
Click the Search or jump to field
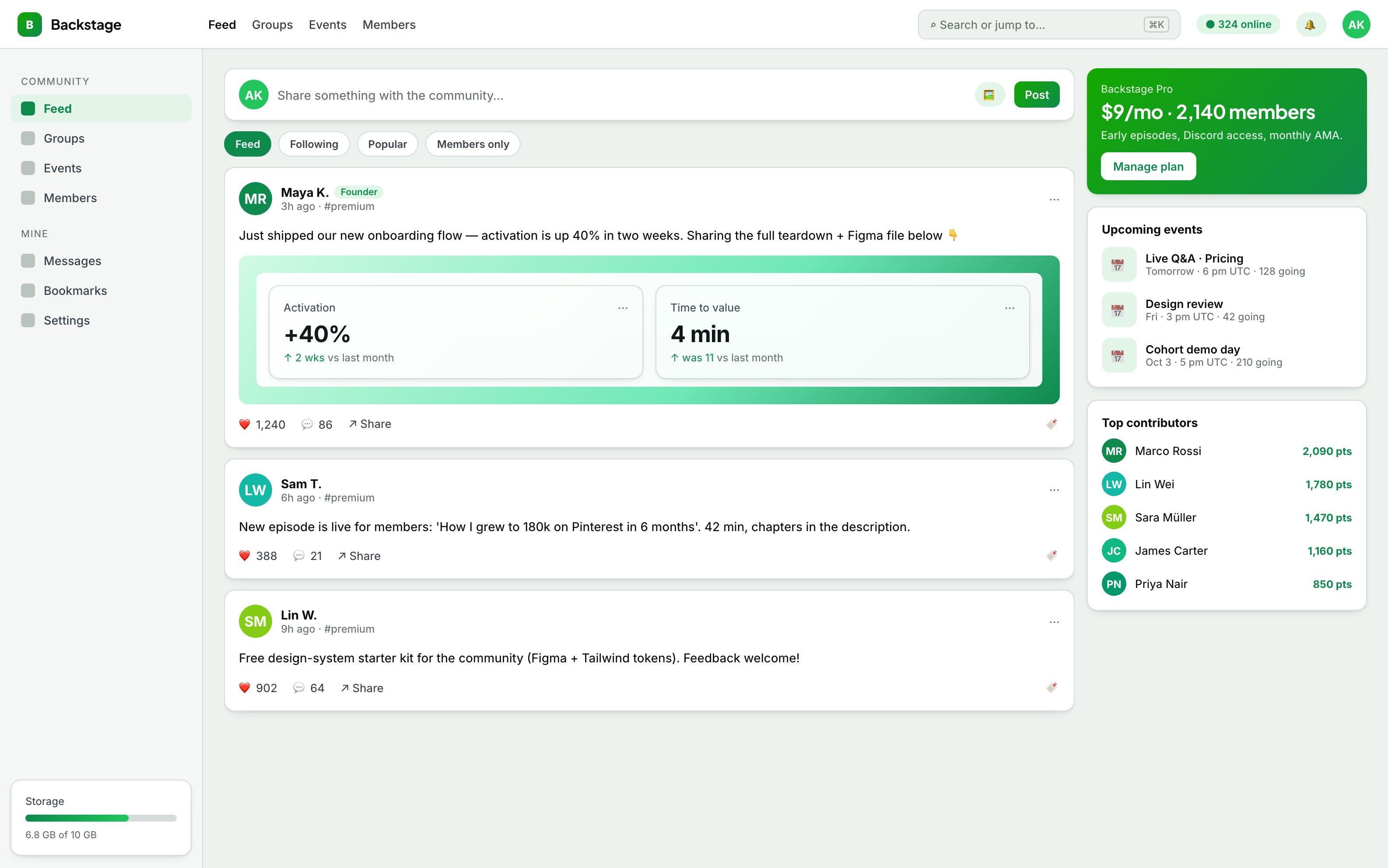pyautogui.click(x=1049, y=24)
